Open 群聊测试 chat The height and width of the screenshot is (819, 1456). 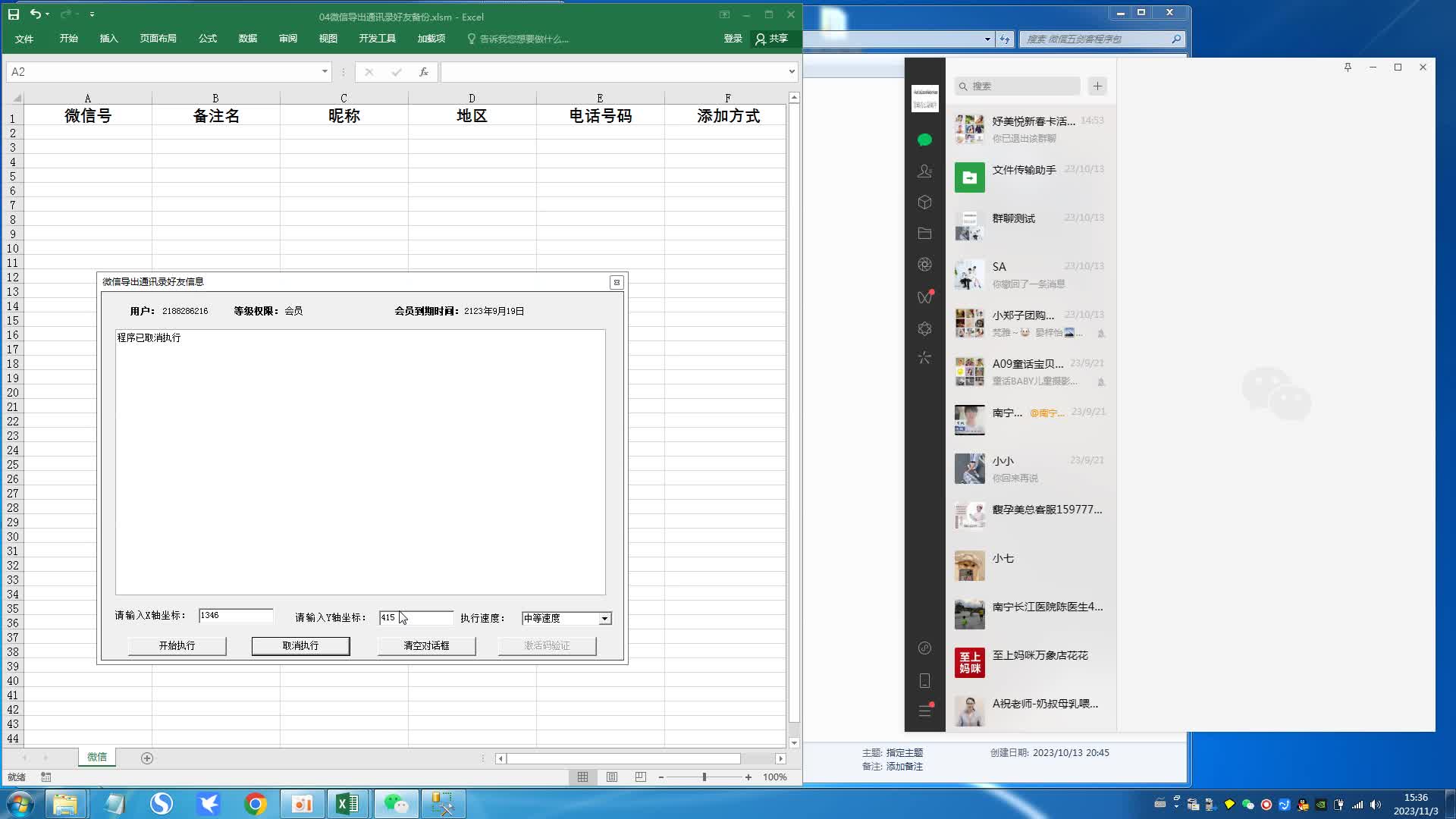tap(1031, 226)
